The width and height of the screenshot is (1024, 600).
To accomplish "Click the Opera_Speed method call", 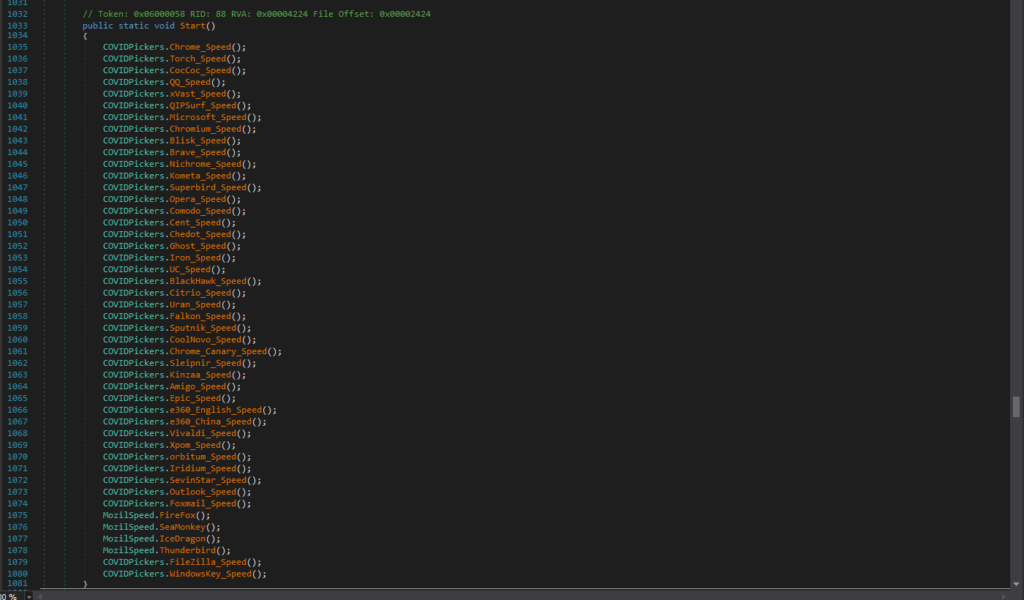I will [198, 199].
